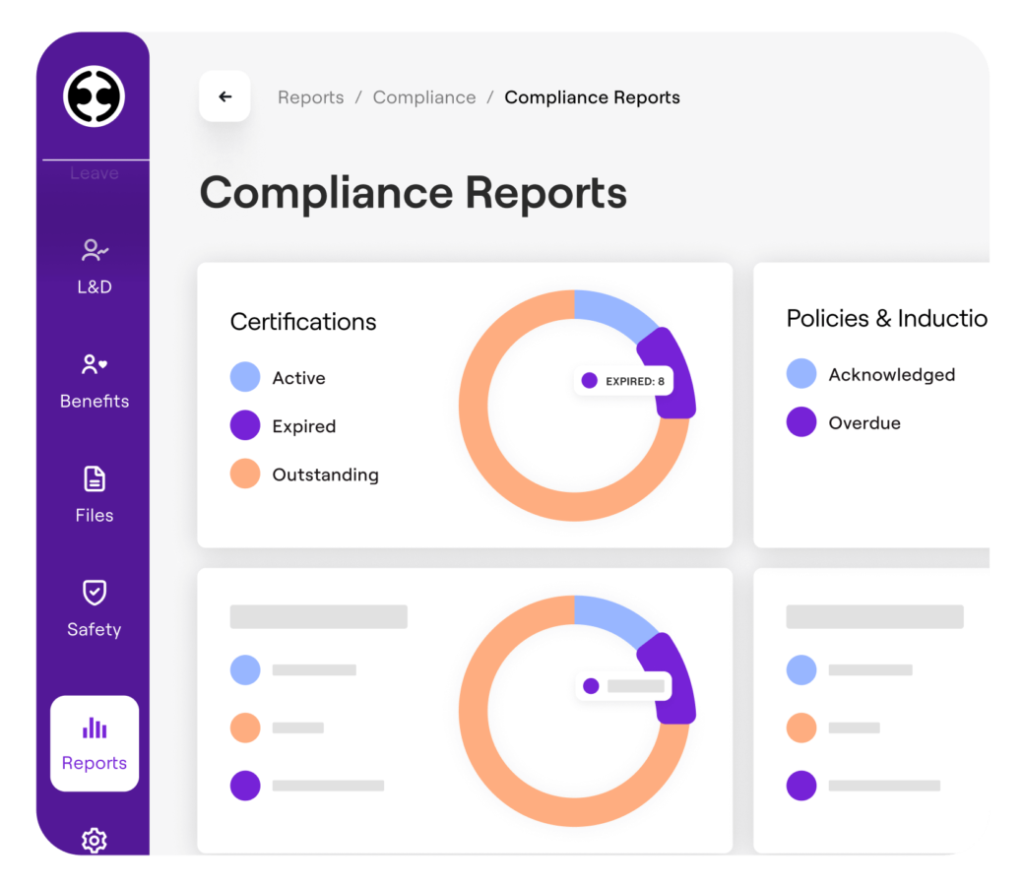Select the Reports bar chart icon
The image size is (1024, 886).
[x=94, y=727]
